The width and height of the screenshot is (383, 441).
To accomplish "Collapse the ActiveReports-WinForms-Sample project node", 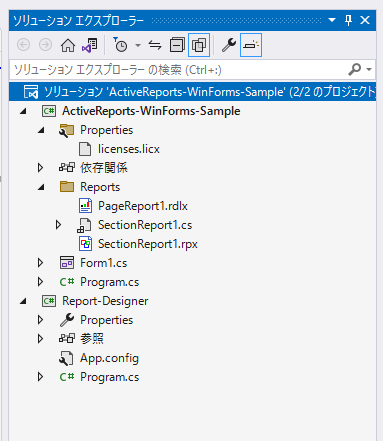I will (x=23, y=111).
